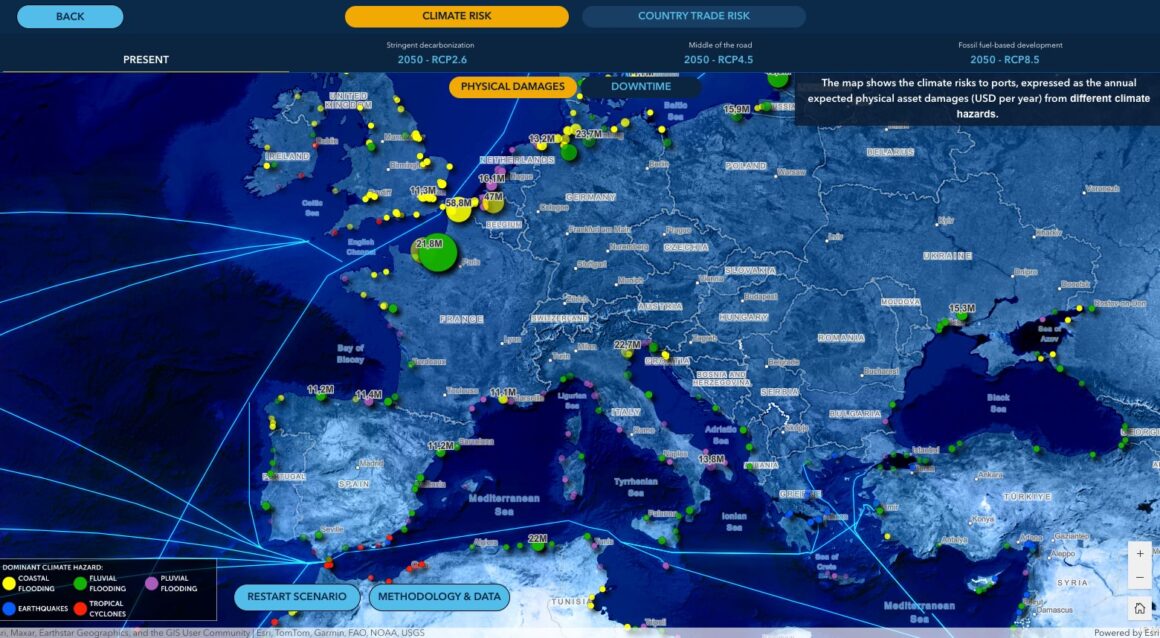
Task: Click the 22M port marker near Algiers
Action: (538, 547)
